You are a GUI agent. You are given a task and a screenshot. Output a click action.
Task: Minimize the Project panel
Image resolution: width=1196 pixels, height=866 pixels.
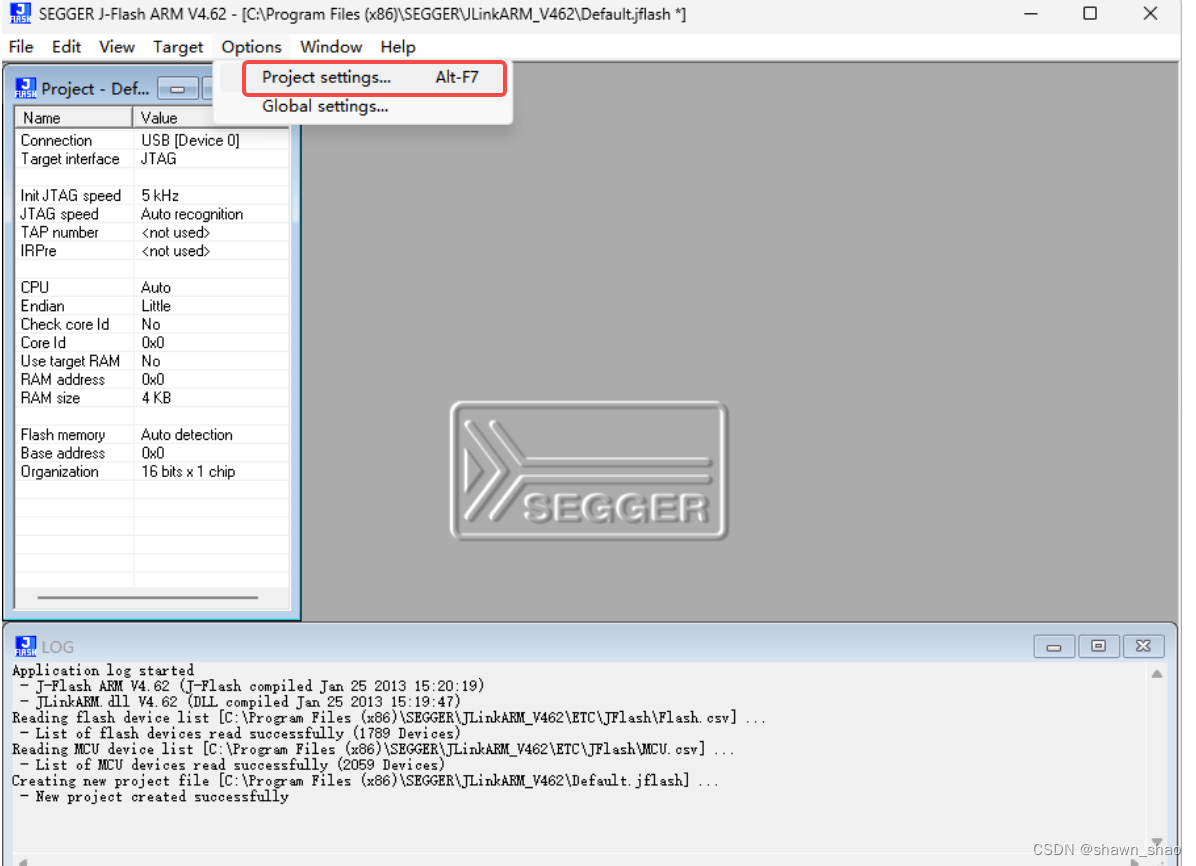pos(178,89)
